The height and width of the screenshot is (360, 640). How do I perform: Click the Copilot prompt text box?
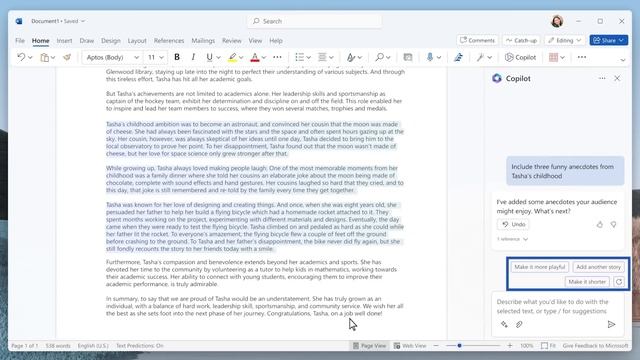[558, 307]
